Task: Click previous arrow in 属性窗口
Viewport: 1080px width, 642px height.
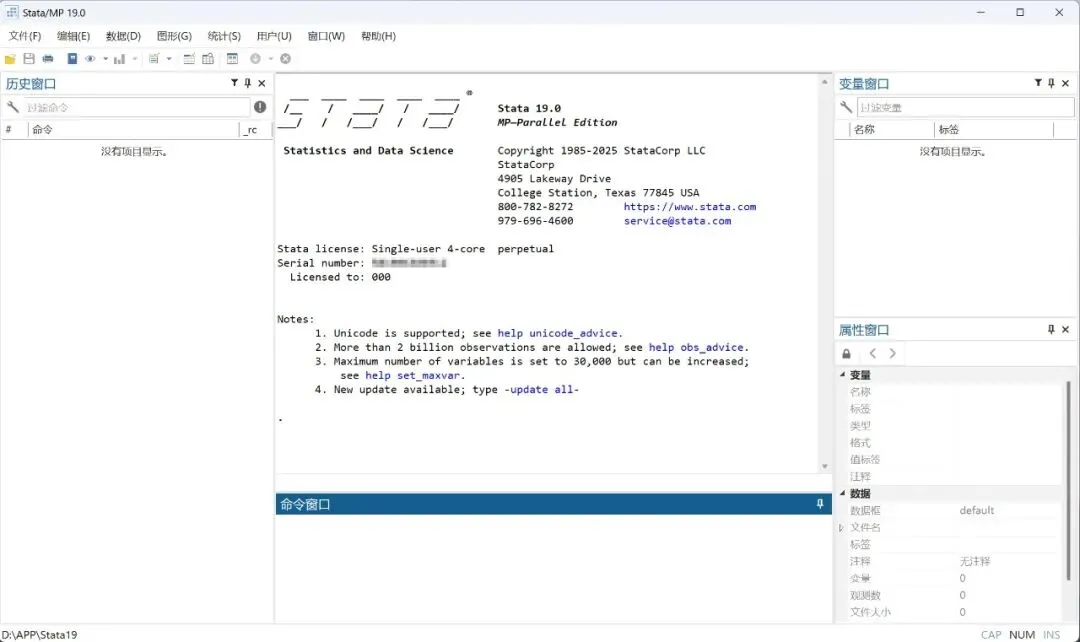Action: click(x=873, y=353)
